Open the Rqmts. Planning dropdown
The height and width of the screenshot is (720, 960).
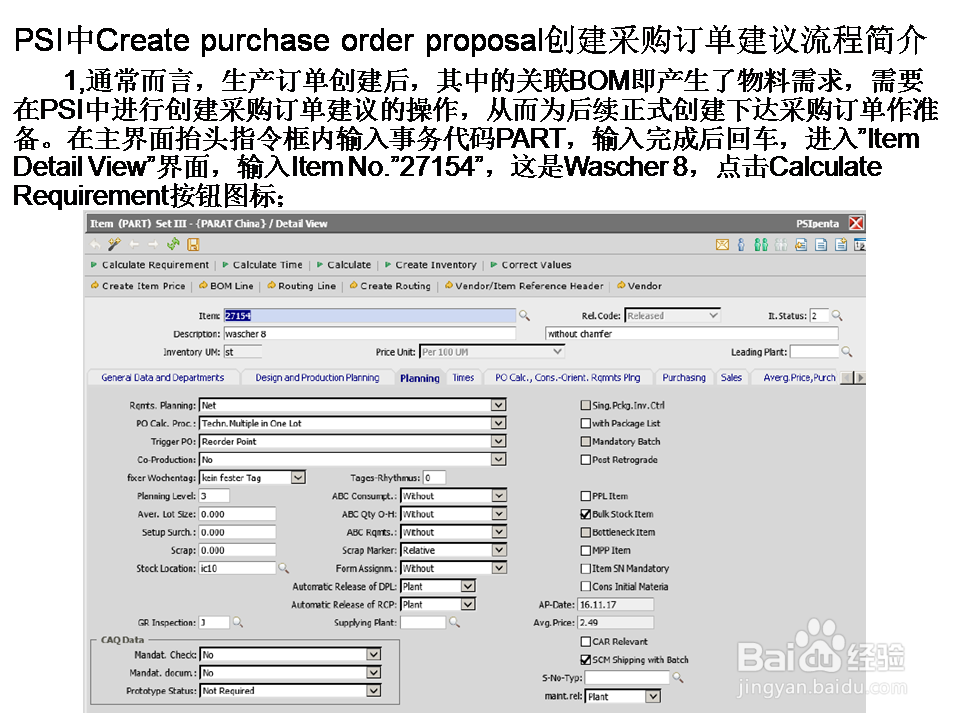(x=497, y=404)
